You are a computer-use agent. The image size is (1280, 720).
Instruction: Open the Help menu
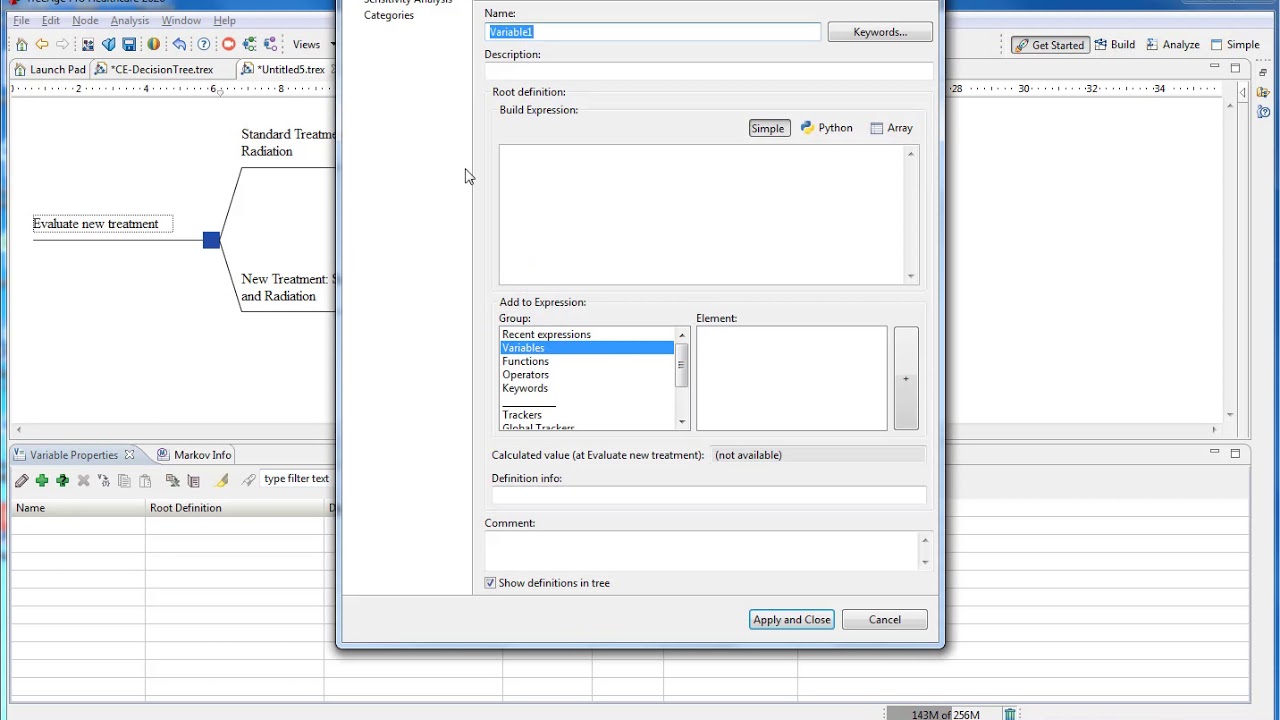224,20
